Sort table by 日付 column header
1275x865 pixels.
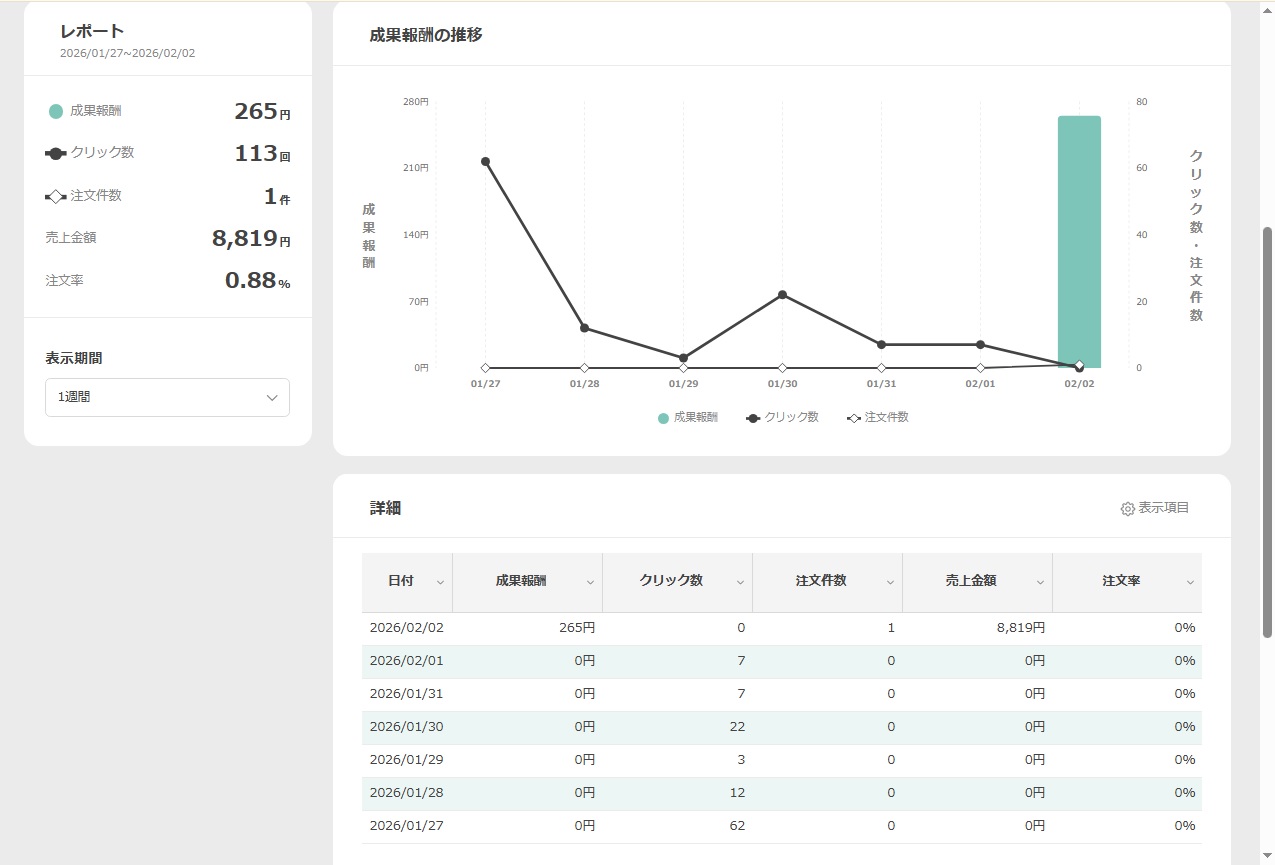(x=407, y=582)
